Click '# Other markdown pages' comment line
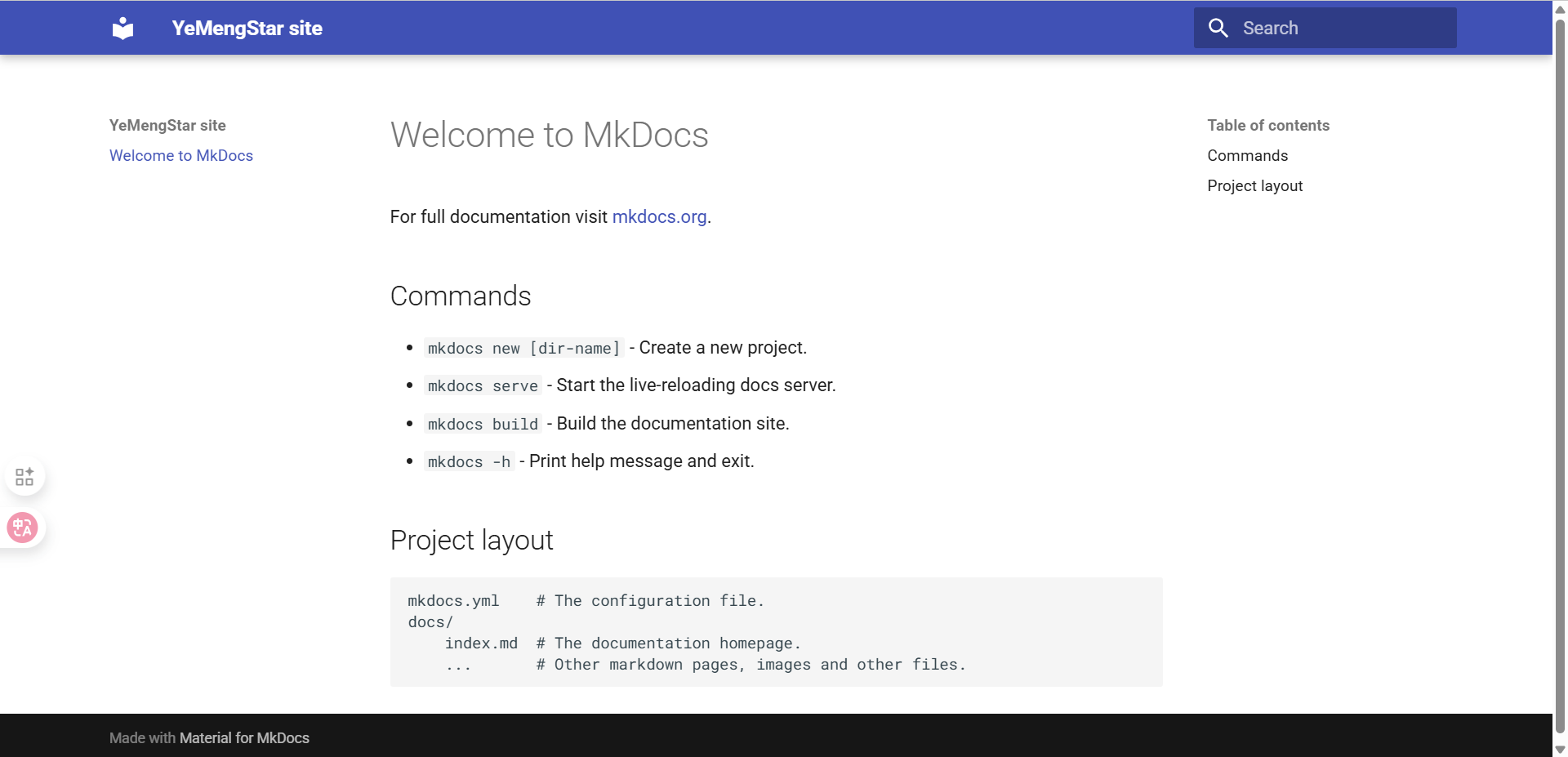The height and width of the screenshot is (757, 1568). tap(751, 665)
